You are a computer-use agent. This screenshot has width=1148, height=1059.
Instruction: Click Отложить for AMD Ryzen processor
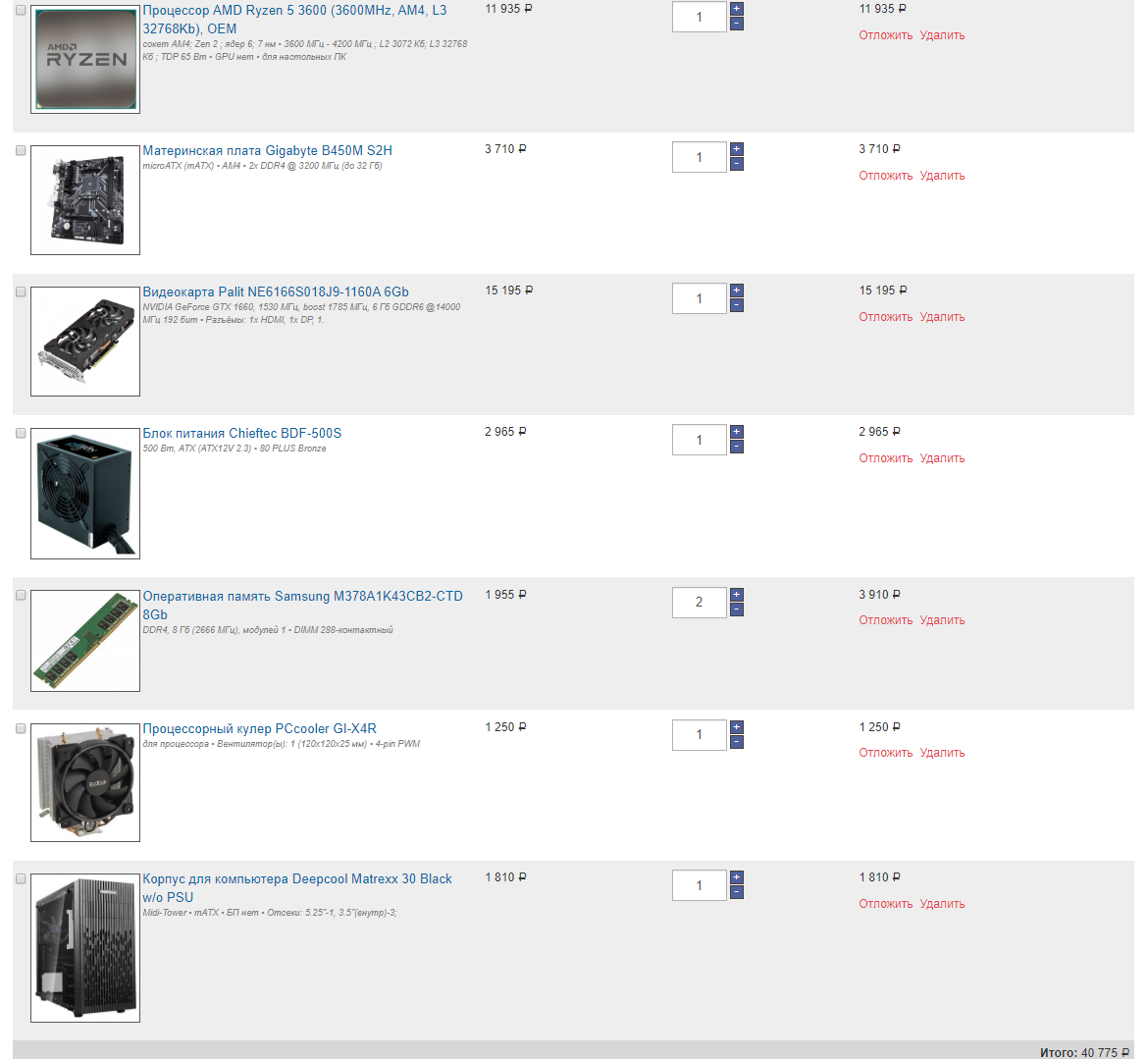[885, 35]
